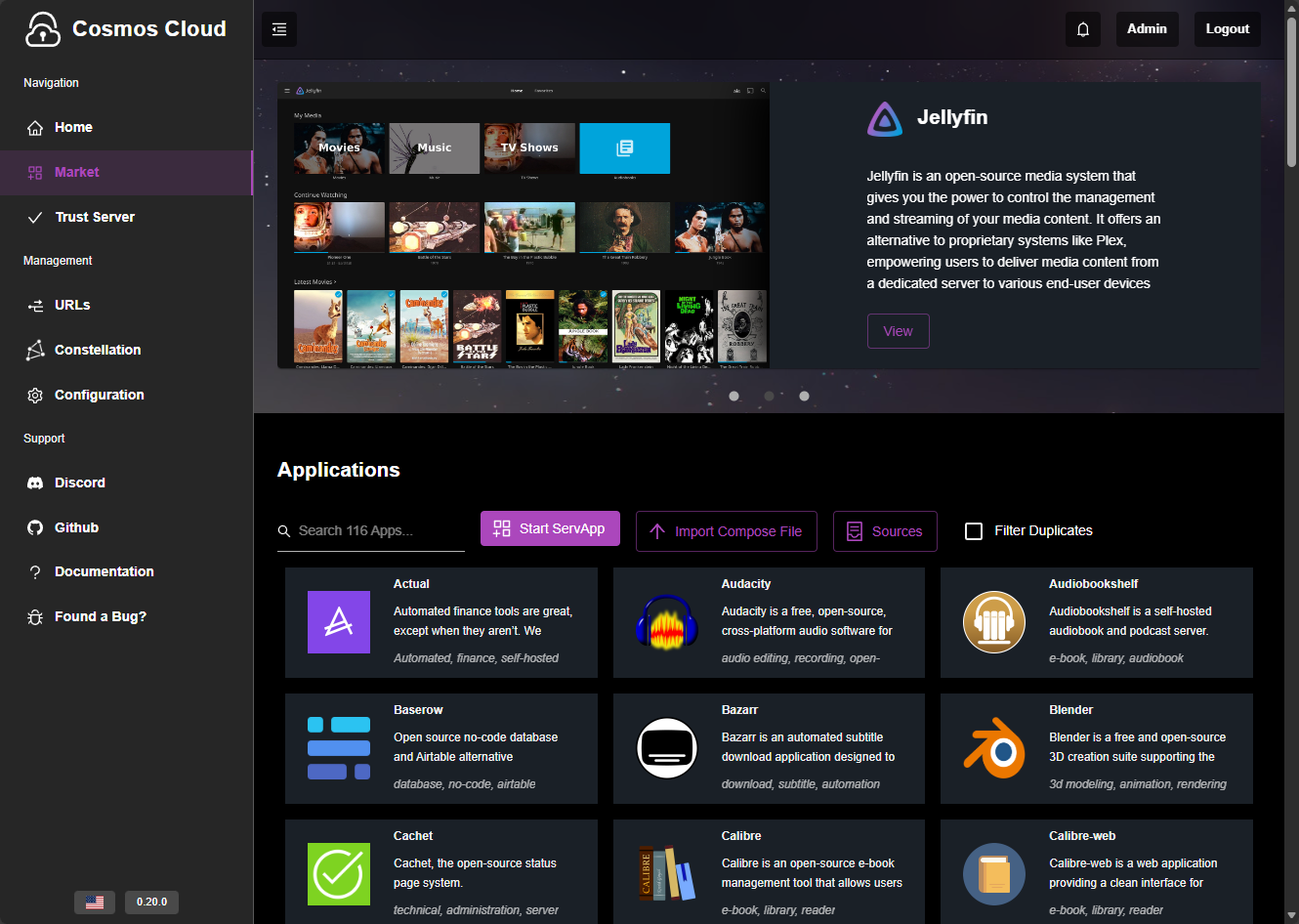The image size is (1299, 924).
Task: Click the version 0.20.0 badge
Action: pyautogui.click(x=151, y=903)
